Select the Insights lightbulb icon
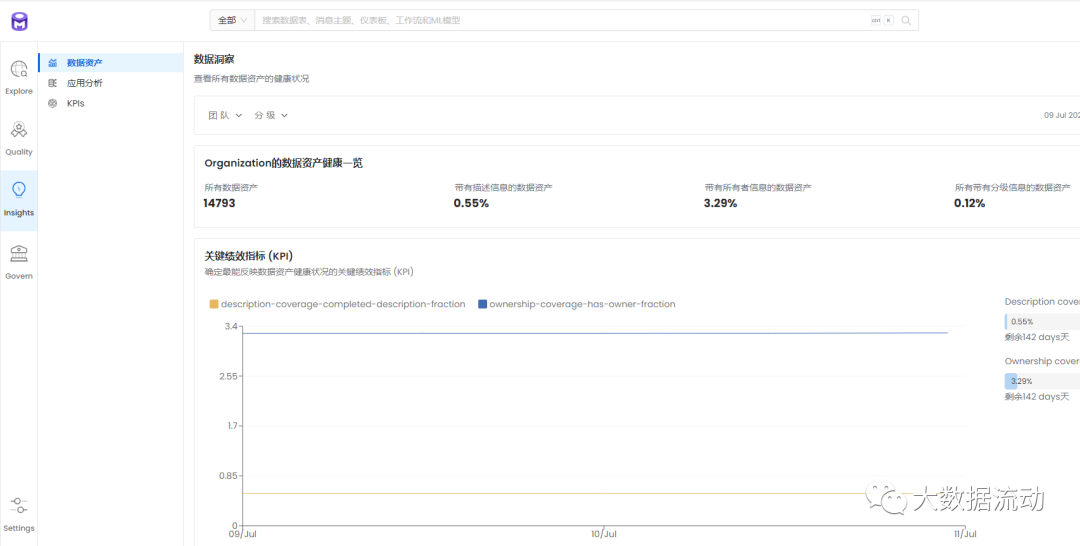Screen dimensions: 1080x546 pos(19,190)
